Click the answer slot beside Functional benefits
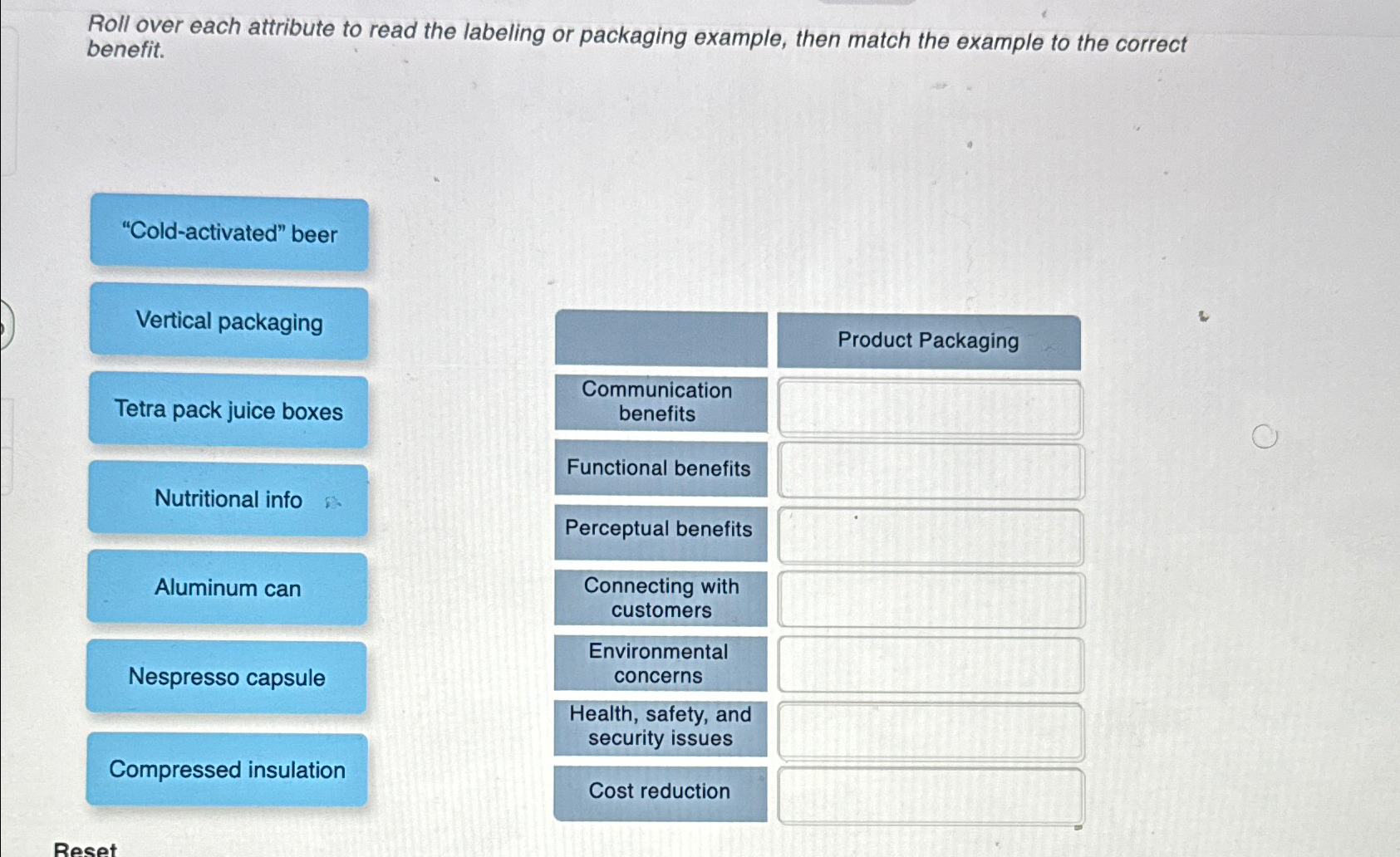 928,469
